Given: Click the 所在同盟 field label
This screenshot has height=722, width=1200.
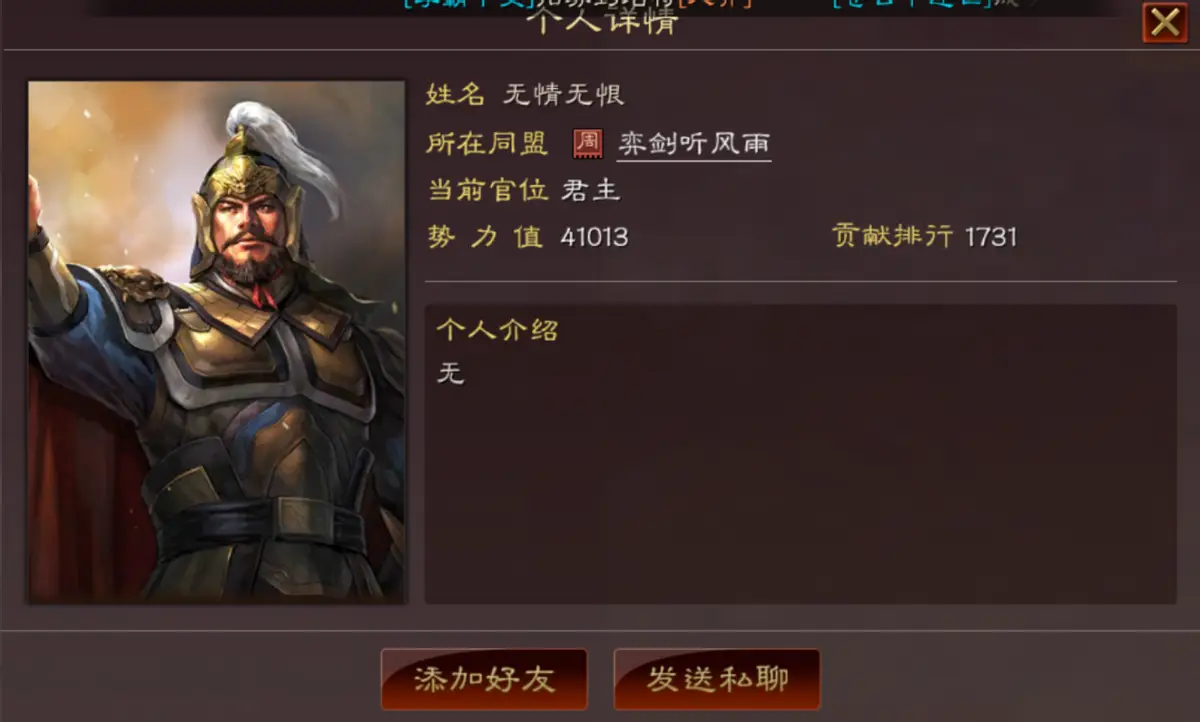Looking at the screenshot, I should pos(487,143).
